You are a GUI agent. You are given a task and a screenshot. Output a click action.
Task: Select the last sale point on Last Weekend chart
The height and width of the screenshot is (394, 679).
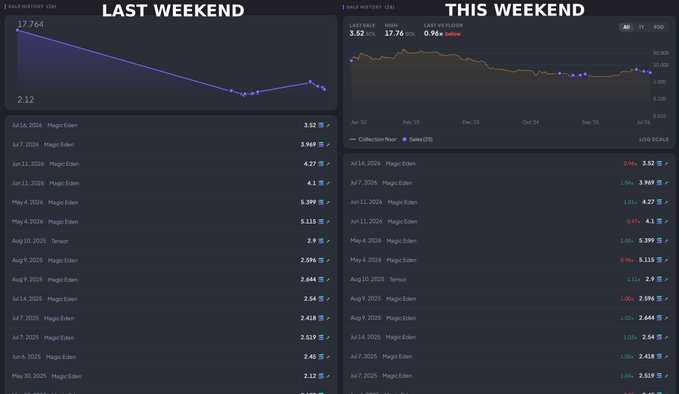tap(325, 90)
